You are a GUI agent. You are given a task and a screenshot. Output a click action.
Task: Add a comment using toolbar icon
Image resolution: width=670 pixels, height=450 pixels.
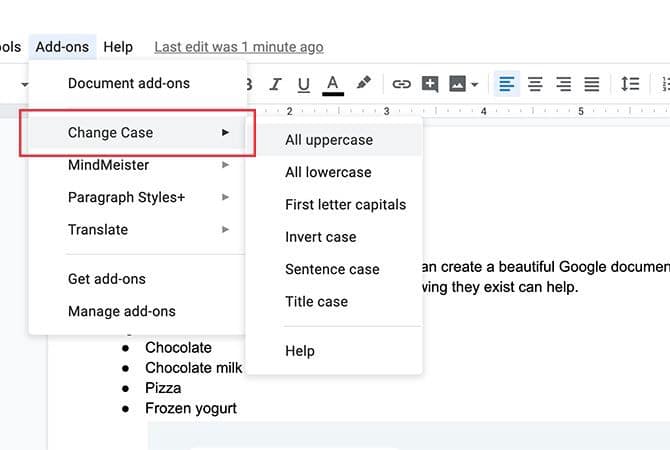point(429,84)
